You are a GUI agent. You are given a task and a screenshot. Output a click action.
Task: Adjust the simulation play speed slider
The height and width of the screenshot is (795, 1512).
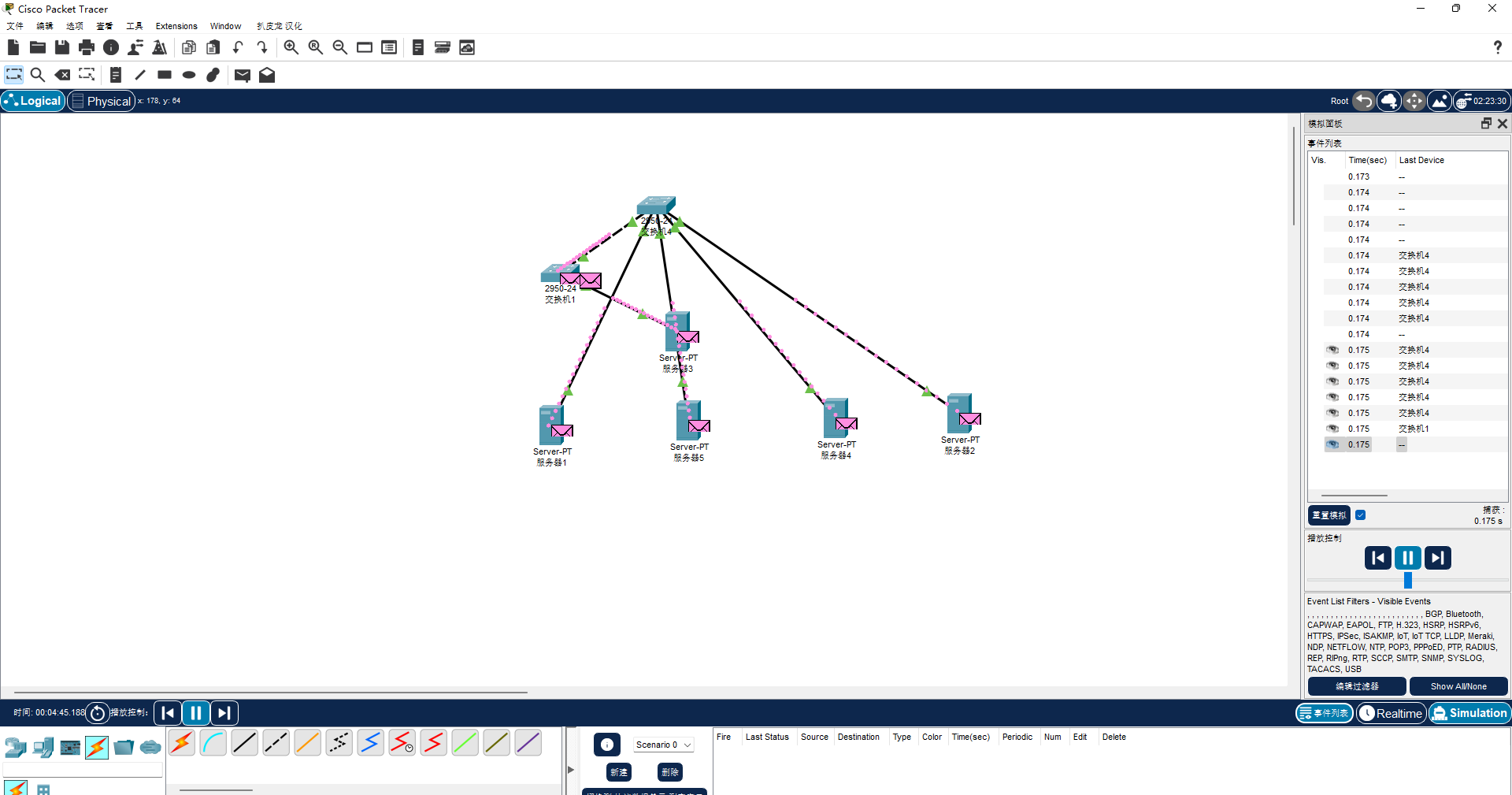point(1408,581)
